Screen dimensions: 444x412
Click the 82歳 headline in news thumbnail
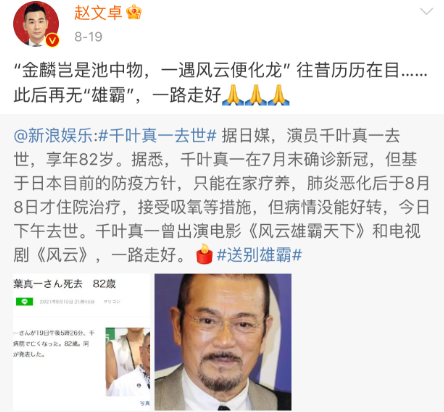(104, 284)
